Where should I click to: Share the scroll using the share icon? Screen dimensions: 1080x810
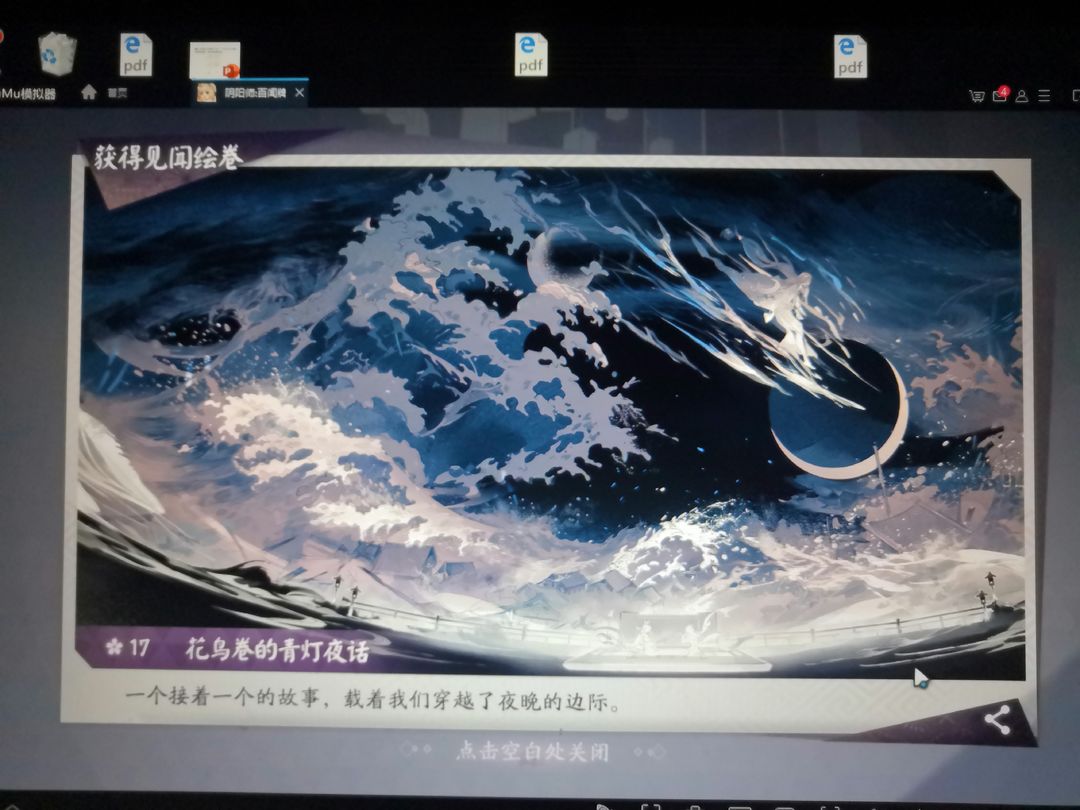997,720
